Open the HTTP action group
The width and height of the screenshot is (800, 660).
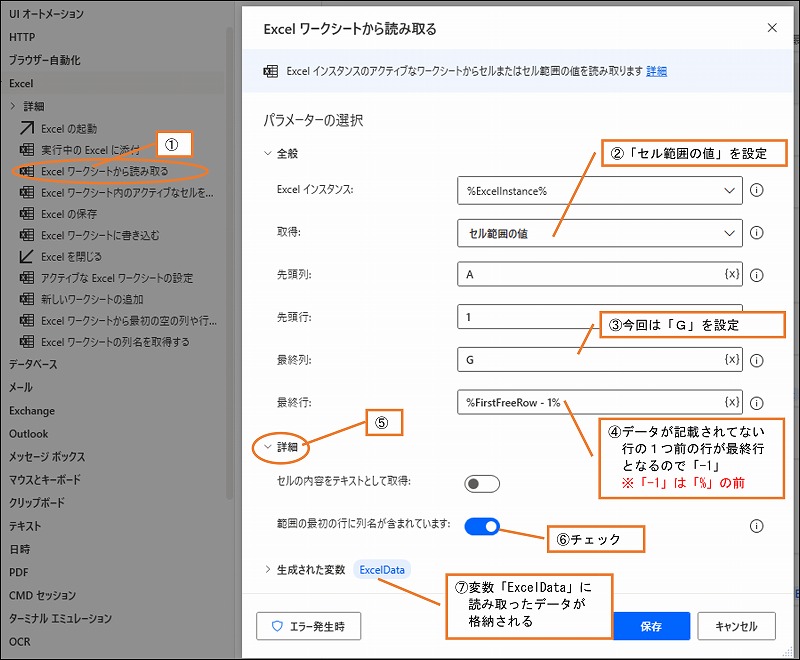point(22,37)
